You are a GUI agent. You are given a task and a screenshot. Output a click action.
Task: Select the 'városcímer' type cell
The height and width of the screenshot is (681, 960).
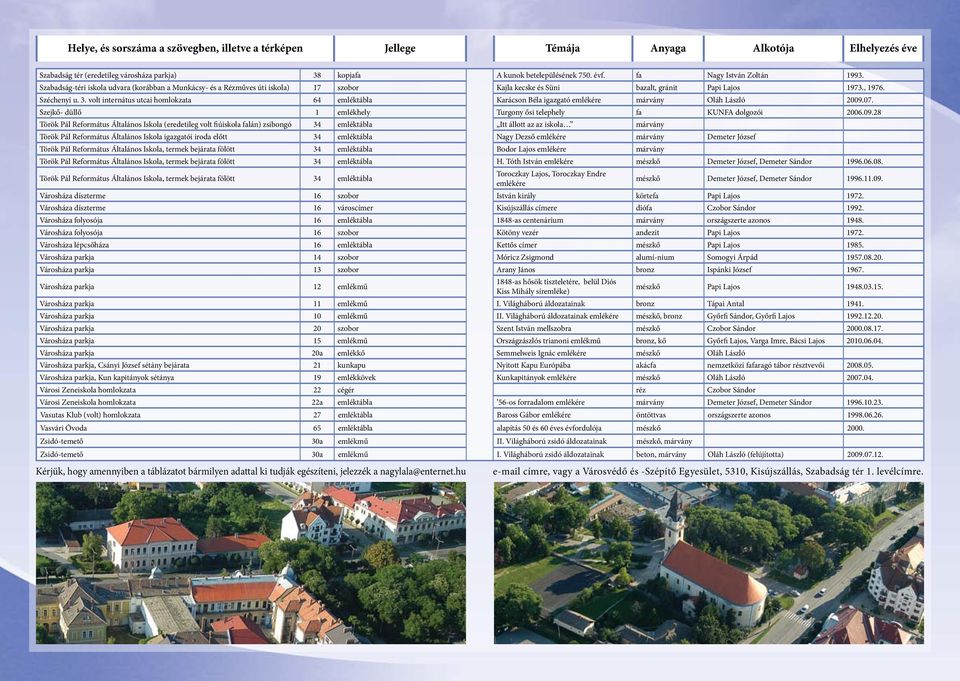coord(400,208)
